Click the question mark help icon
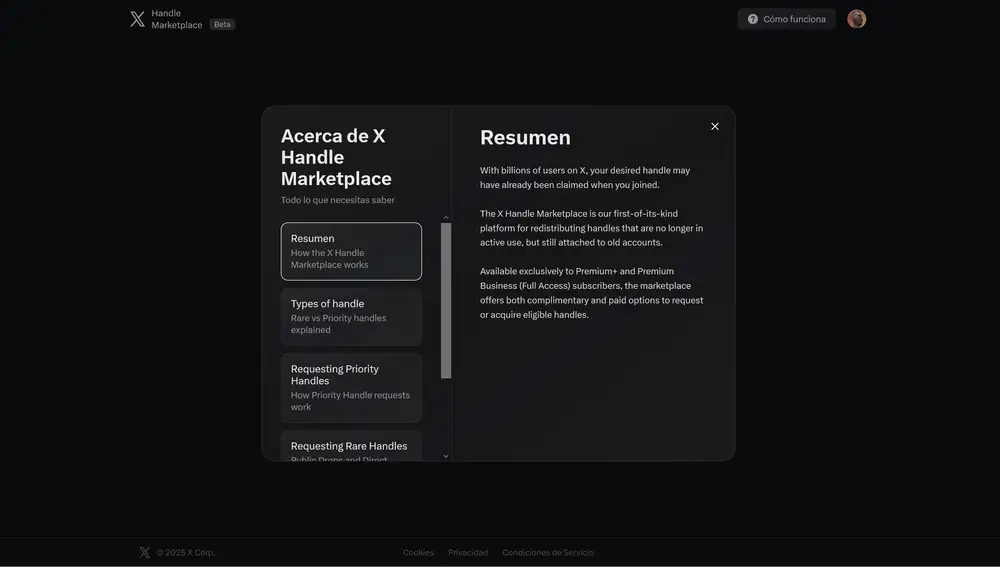1000x567 pixels. [753, 19]
